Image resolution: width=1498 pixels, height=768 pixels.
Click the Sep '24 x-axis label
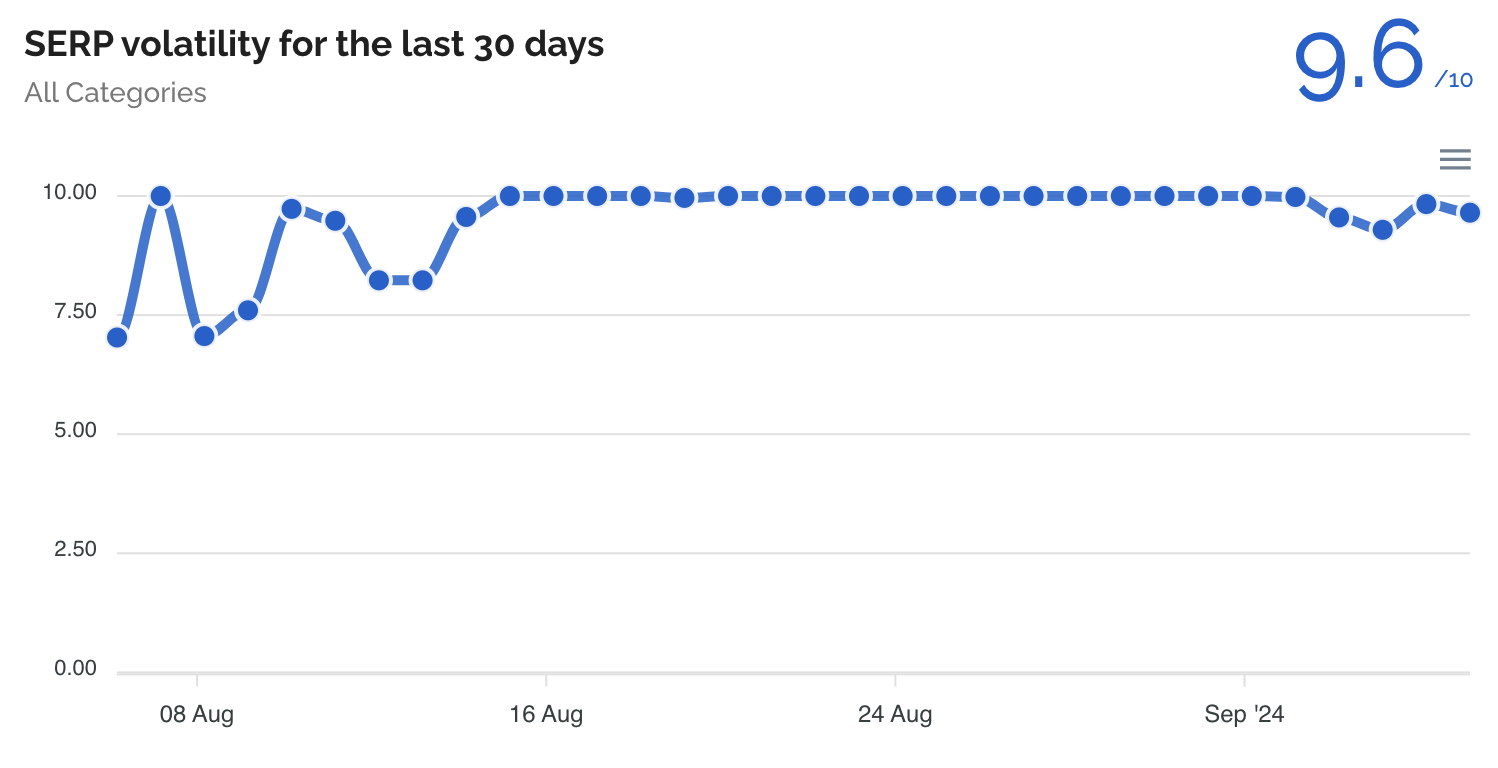1244,715
